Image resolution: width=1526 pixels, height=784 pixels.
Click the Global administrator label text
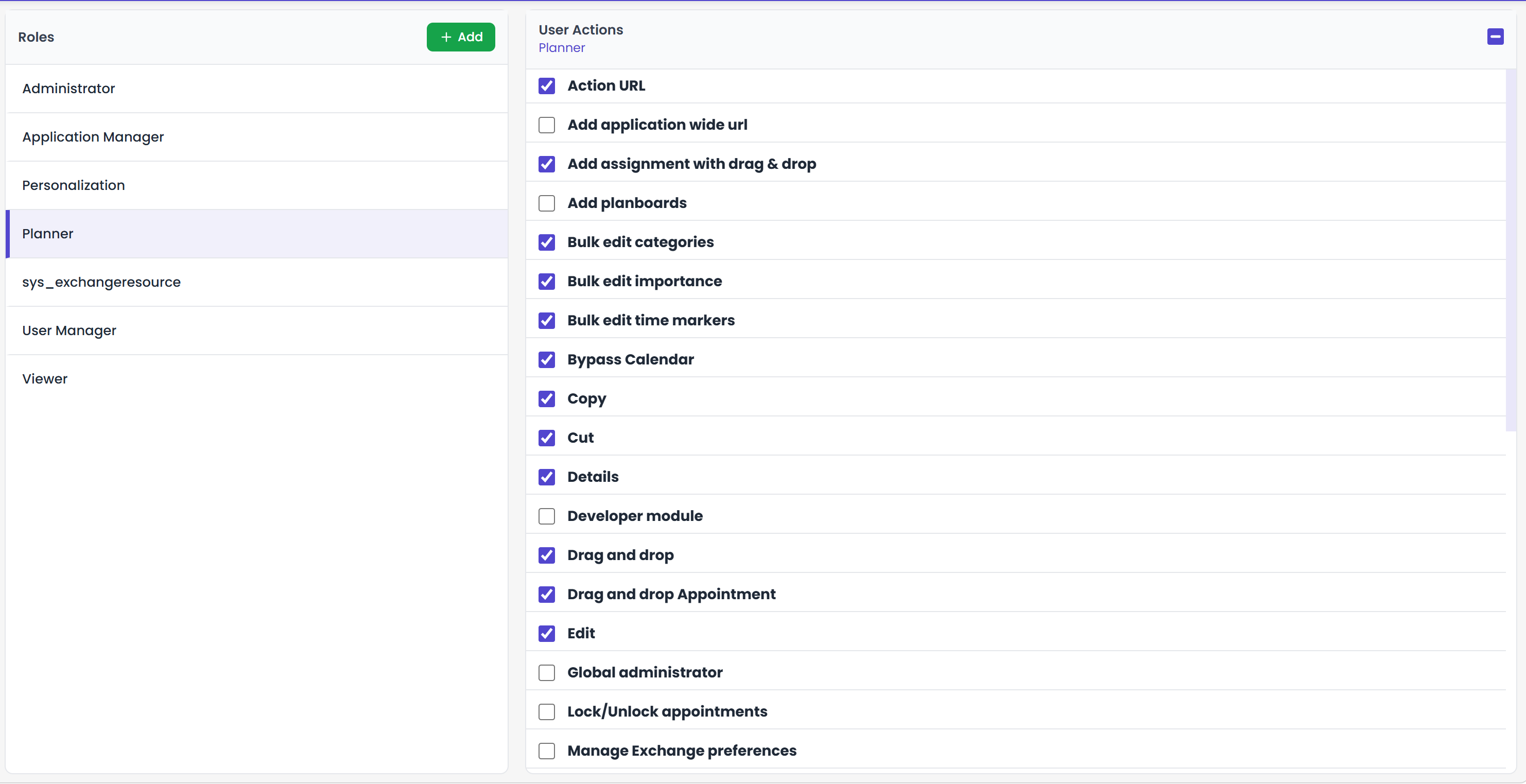[x=645, y=672]
